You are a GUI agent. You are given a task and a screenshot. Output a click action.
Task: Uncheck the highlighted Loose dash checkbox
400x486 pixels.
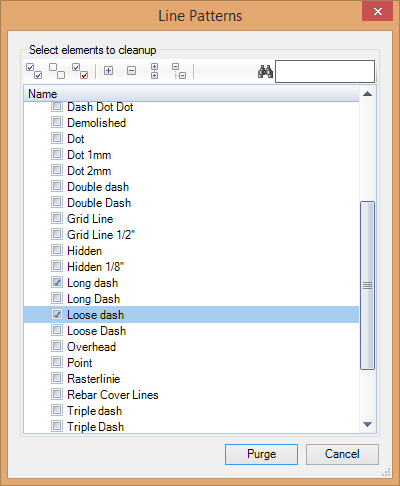[x=57, y=314]
